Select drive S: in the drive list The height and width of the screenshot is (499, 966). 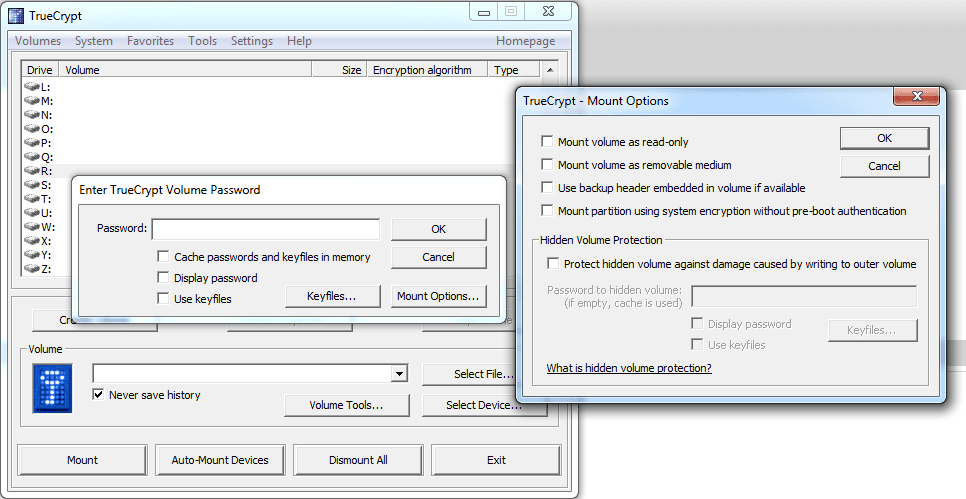37,185
